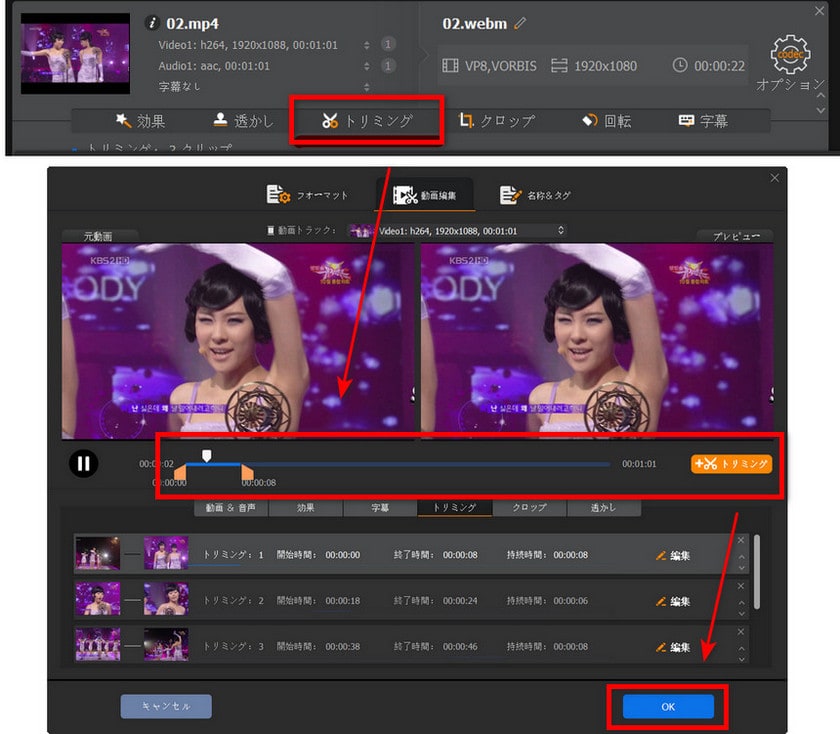Image resolution: width=840 pixels, height=734 pixels.
Task: Select the 動画 & 音声 sub-tab
Action: pyautogui.click(x=231, y=508)
